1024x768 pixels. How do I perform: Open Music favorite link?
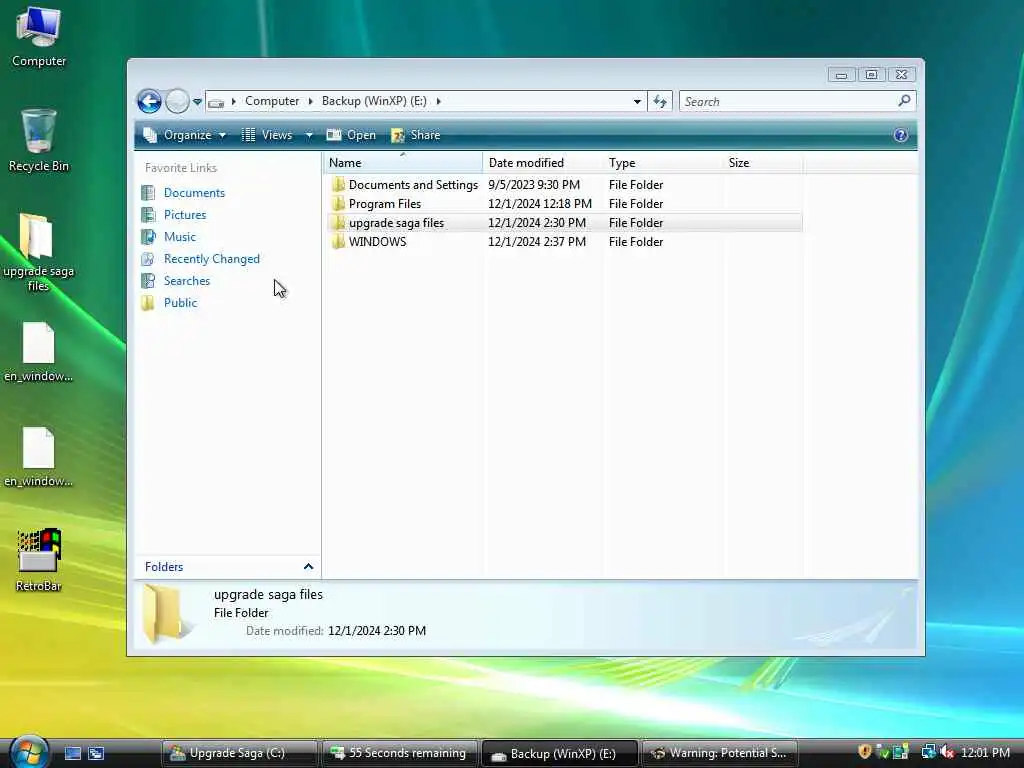tap(180, 237)
